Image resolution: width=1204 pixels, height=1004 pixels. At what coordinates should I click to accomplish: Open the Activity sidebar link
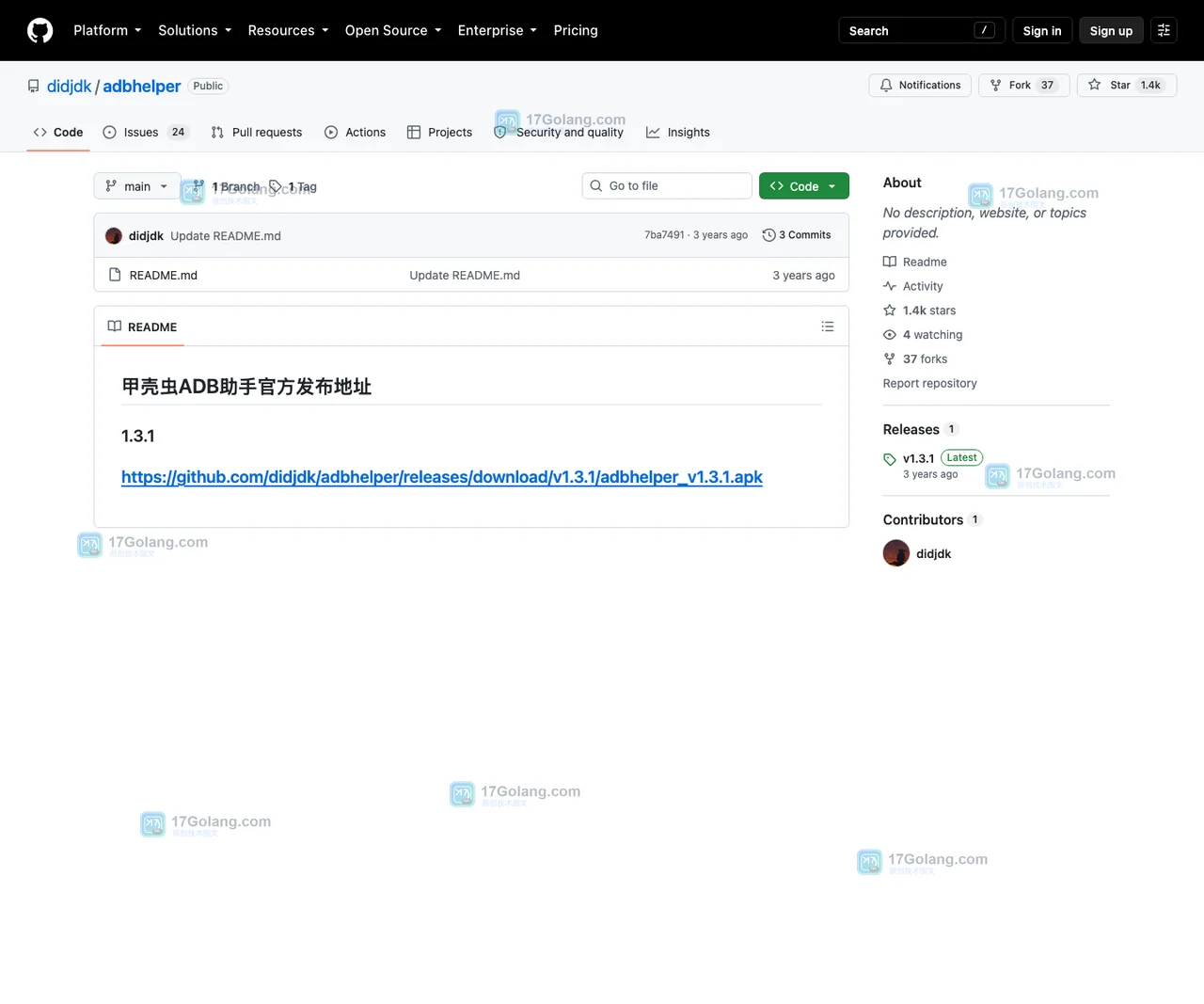tap(913, 286)
